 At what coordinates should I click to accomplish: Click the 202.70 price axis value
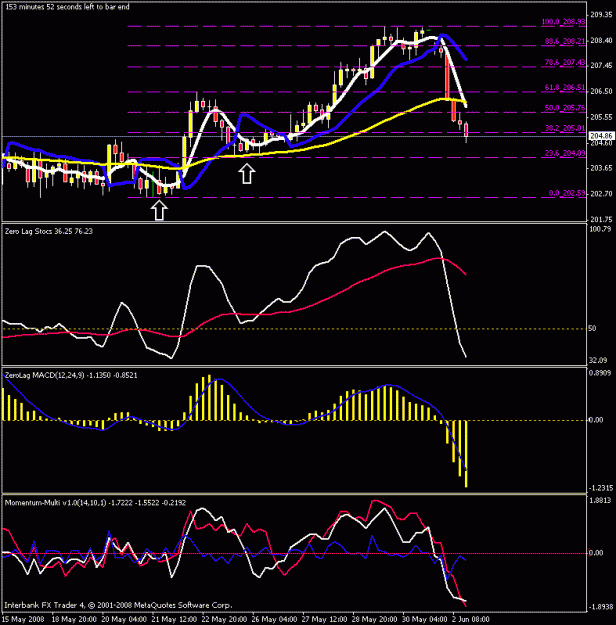(601, 194)
